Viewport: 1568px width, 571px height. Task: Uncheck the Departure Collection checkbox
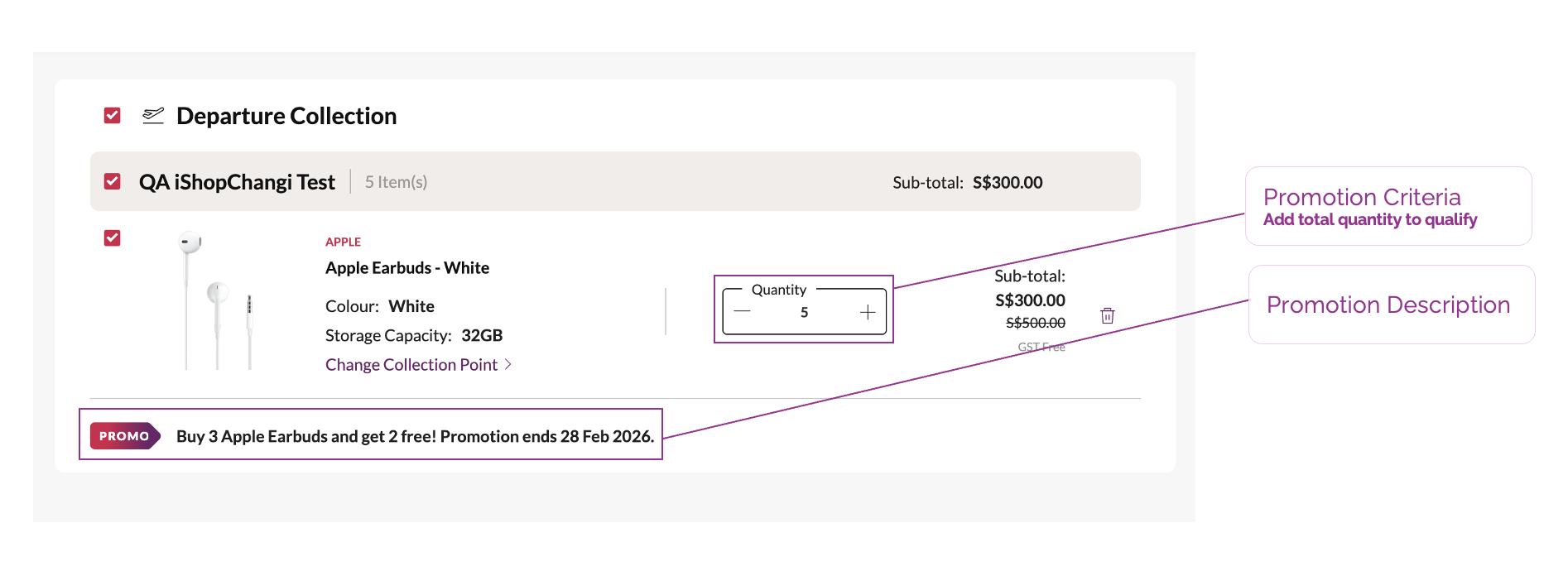pyautogui.click(x=113, y=116)
